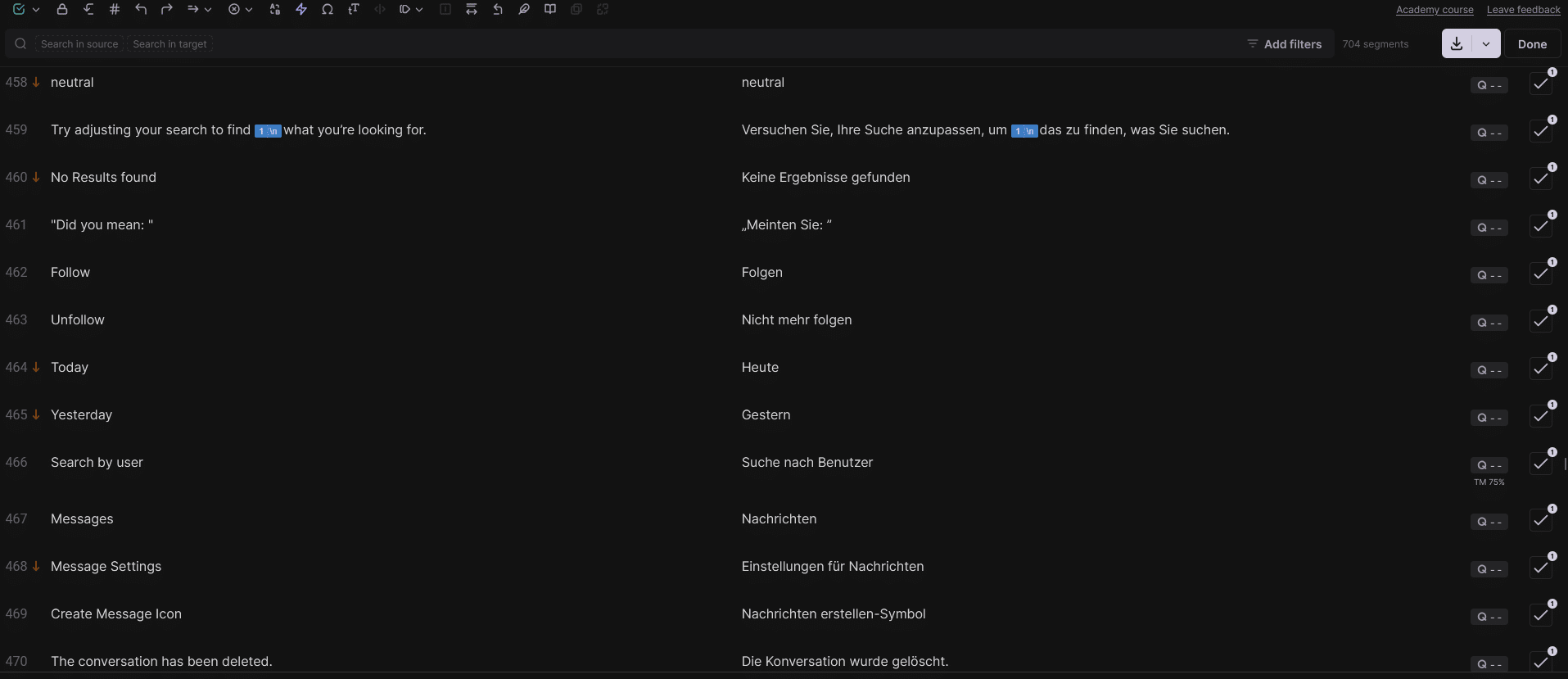
Task: Toggle confirmation checkmark for segment 467 Messages
Action: coord(1541,520)
